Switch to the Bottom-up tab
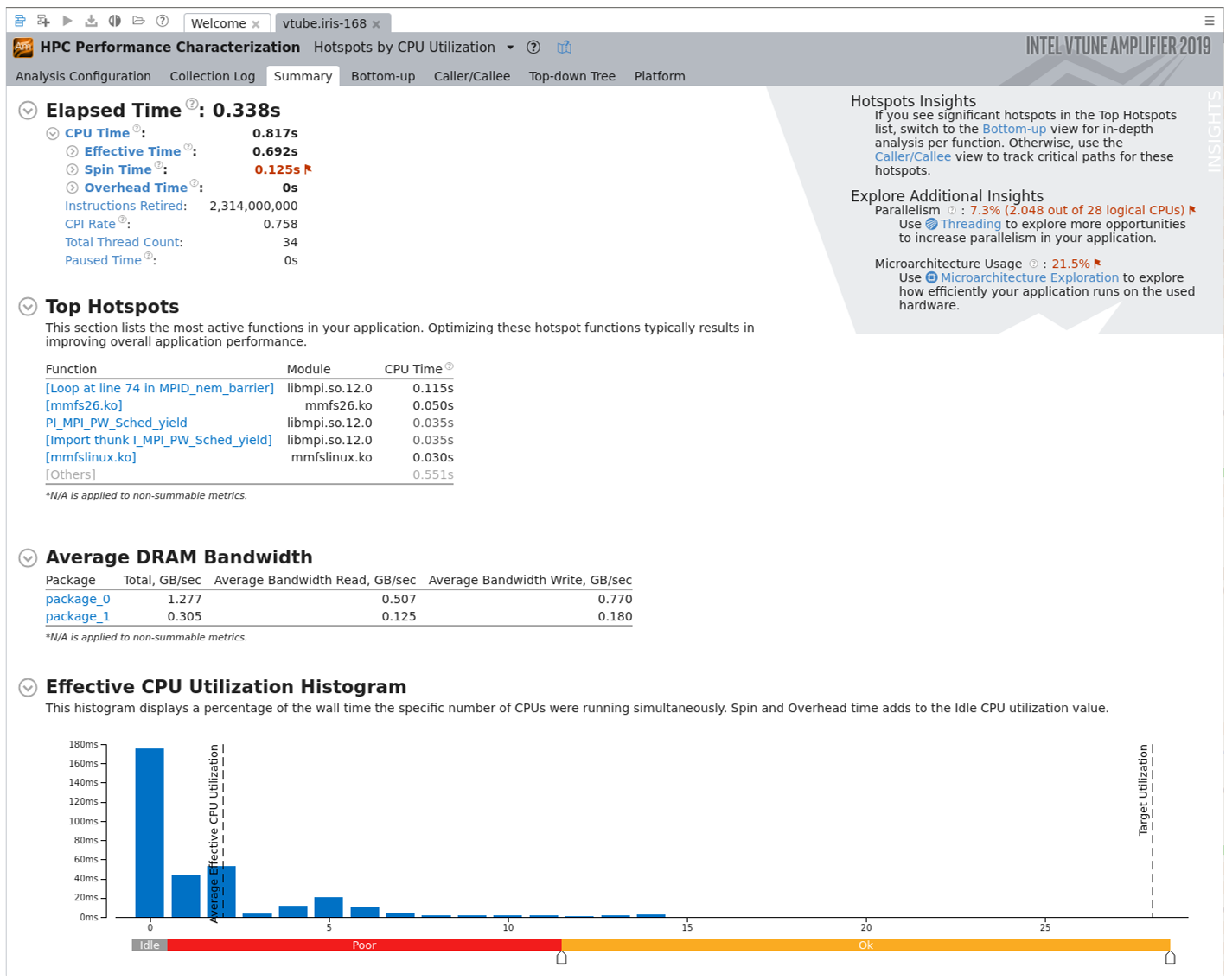This screenshot has width=1226, height=980. click(382, 76)
